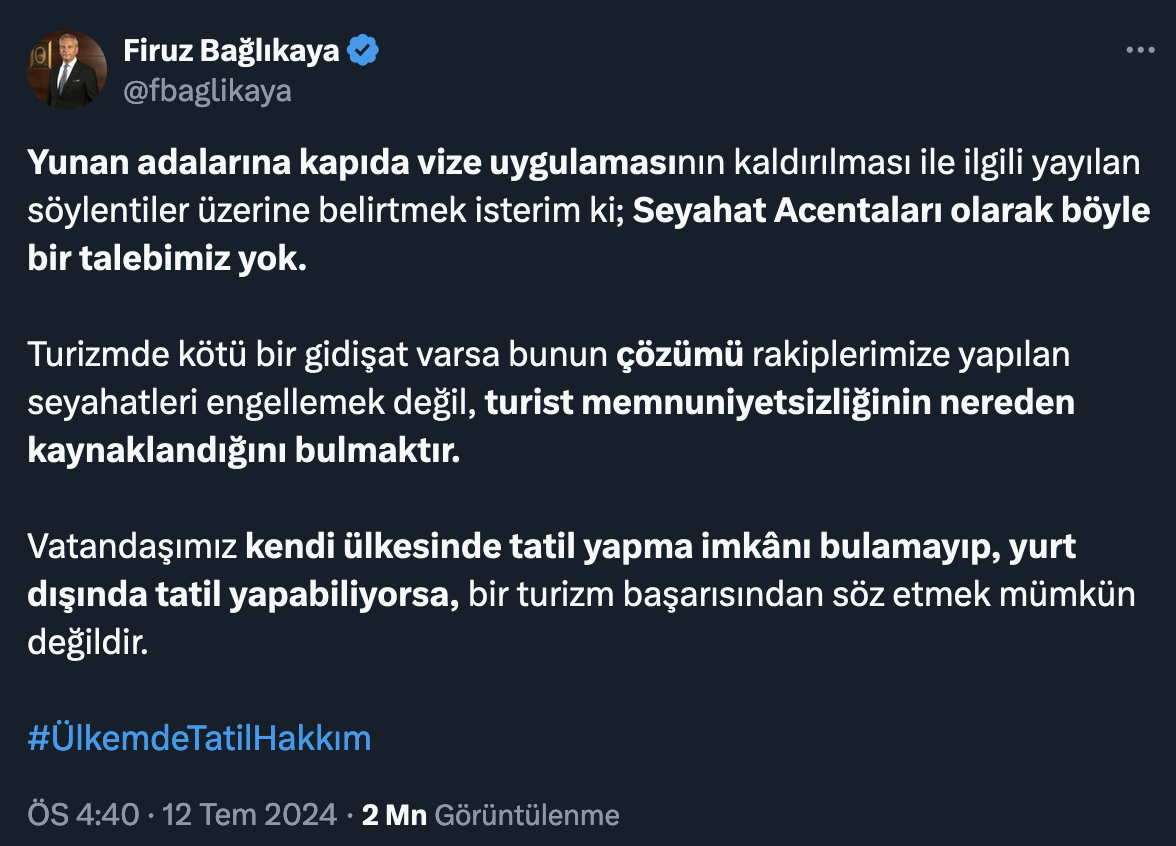
Task: Click the final word 'değildir.'
Action: [87, 642]
